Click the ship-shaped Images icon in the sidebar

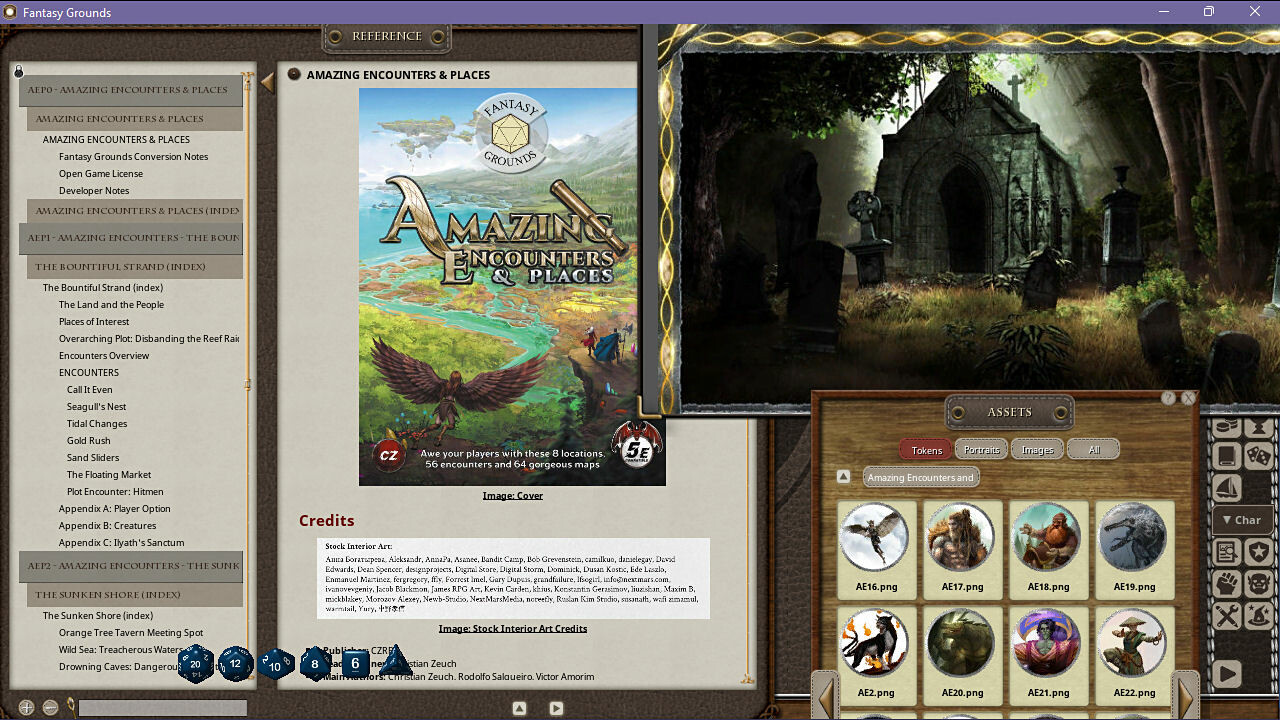point(1227,487)
